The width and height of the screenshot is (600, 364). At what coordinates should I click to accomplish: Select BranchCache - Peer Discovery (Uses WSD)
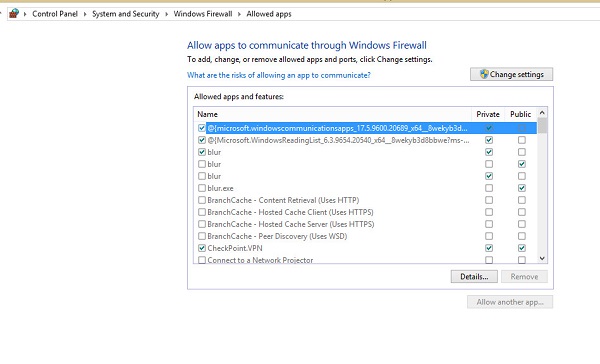coord(277,236)
